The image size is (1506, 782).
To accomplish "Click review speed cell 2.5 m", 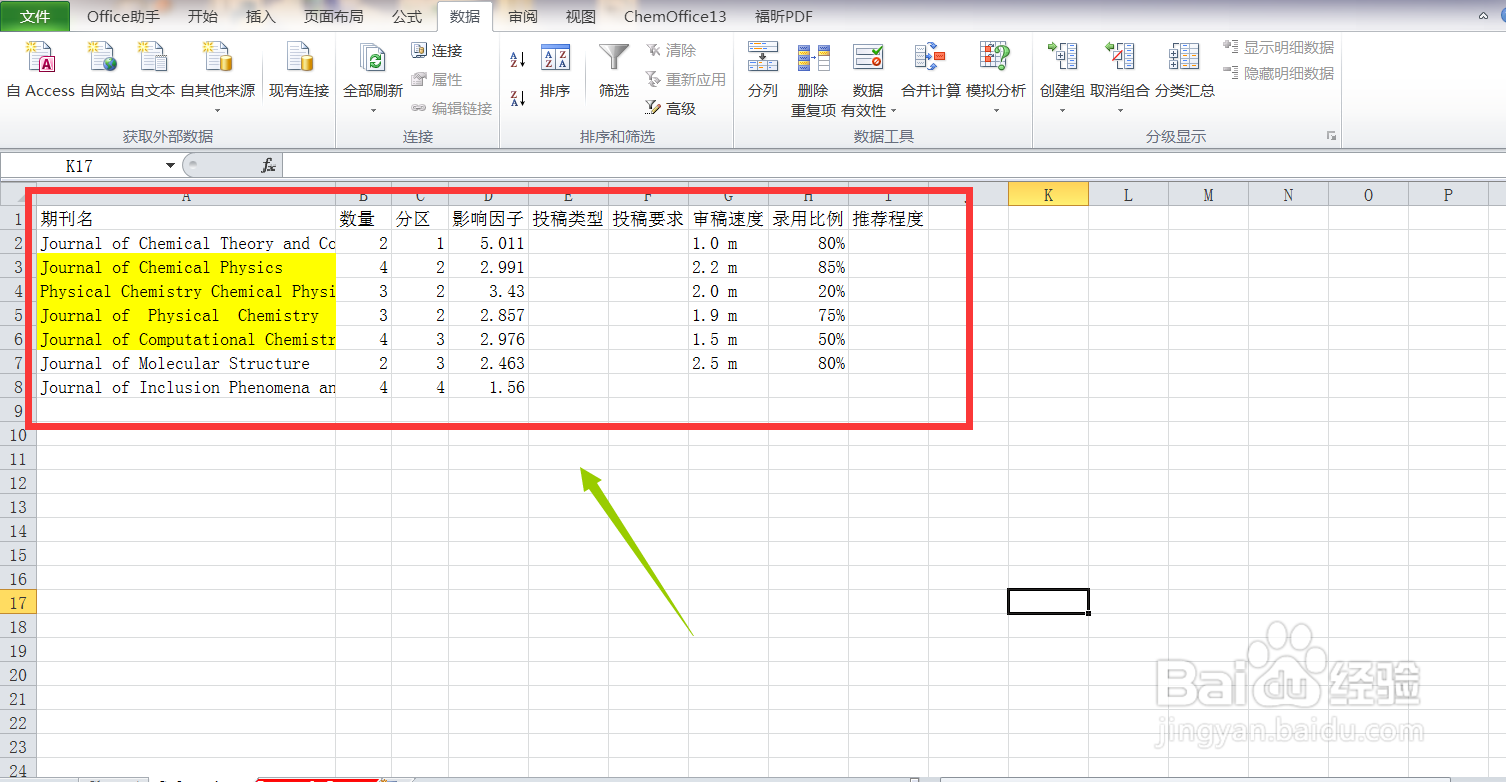I will 729,363.
